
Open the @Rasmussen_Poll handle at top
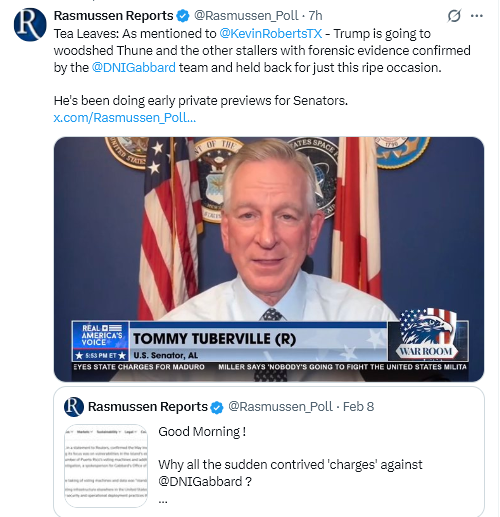246,16
